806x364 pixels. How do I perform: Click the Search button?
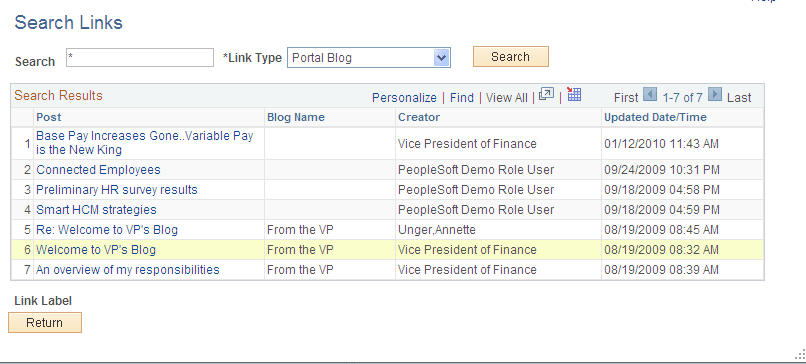pos(510,57)
